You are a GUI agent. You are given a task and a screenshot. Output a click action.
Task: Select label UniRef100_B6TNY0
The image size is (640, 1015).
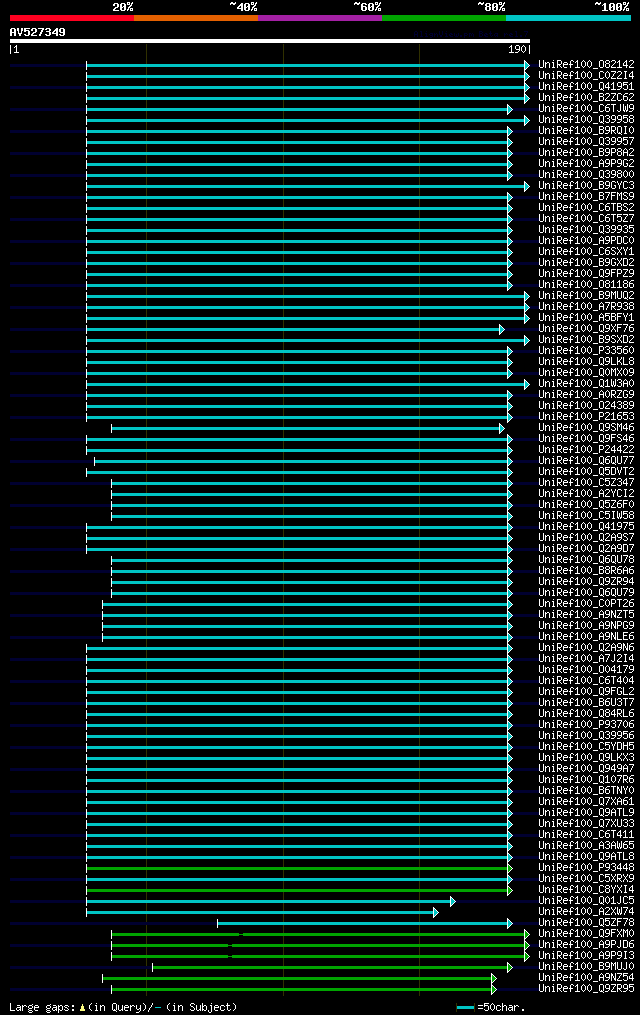point(586,790)
